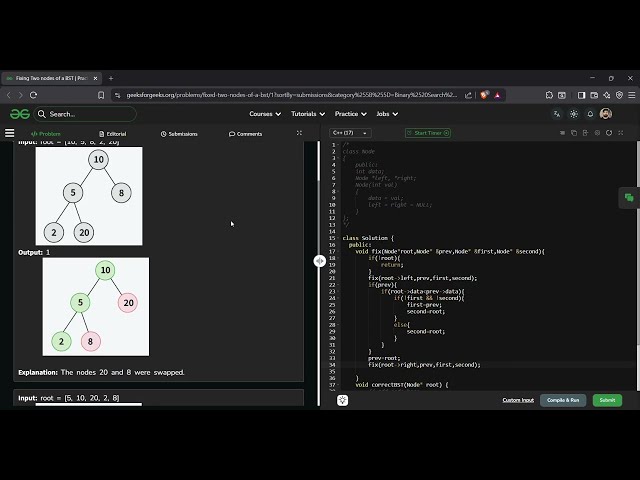Switch to the Submissions tab
Viewport: 640px width, 480px height.
pos(179,134)
